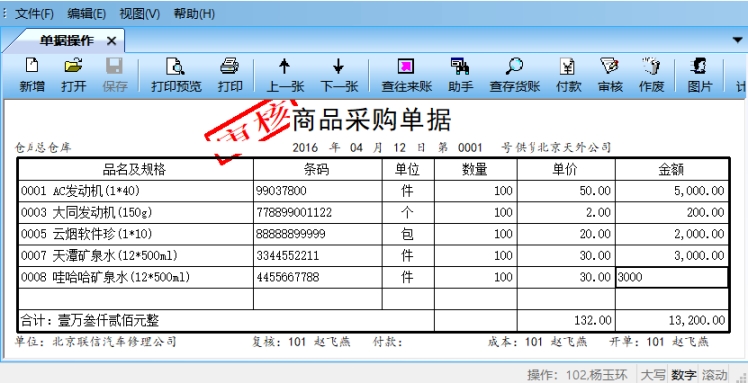The image size is (748, 384).
Task: Click the 条码 column header
Action: point(318,169)
